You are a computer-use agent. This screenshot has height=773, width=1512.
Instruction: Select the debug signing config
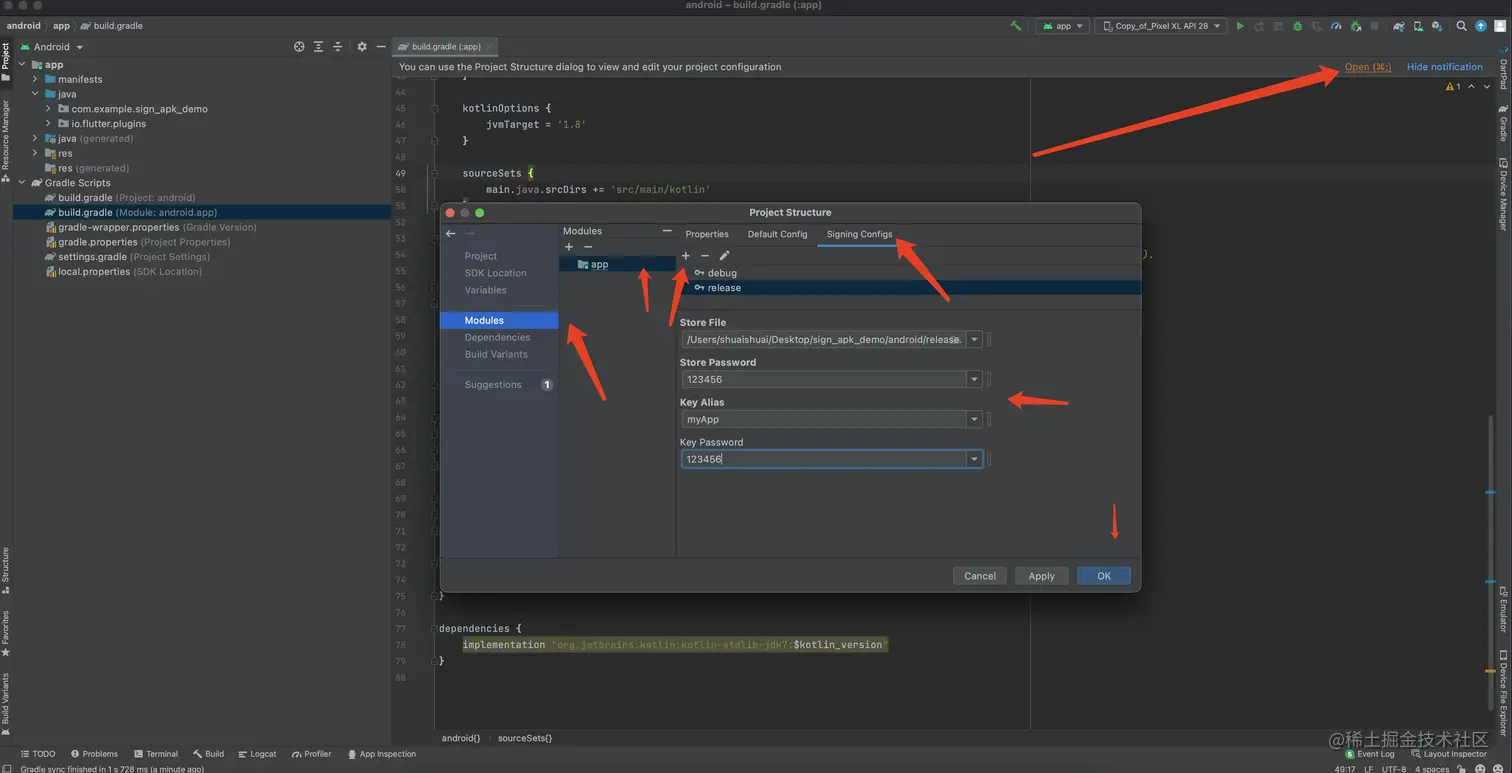(x=721, y=273)
